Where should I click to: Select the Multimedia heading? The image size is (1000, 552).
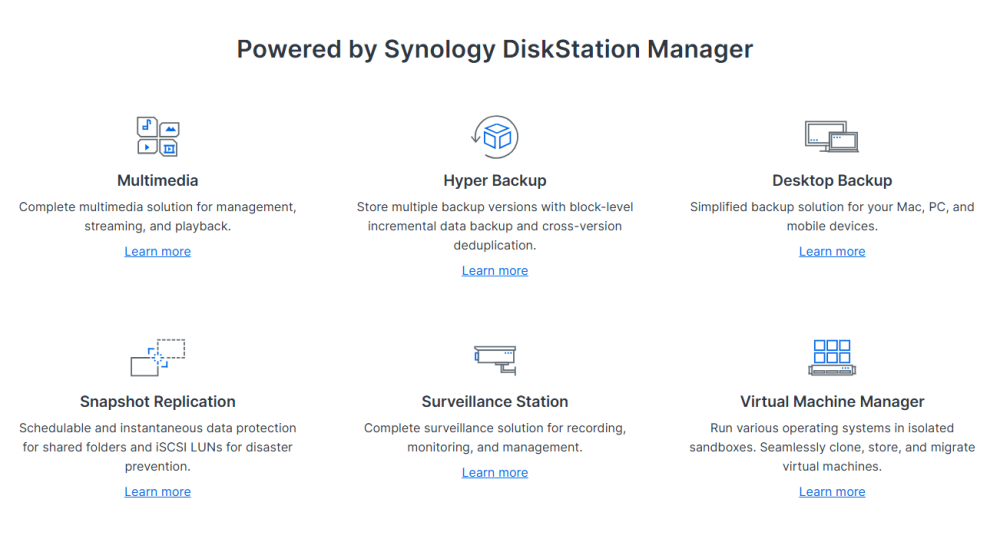[x=158, y=180]
